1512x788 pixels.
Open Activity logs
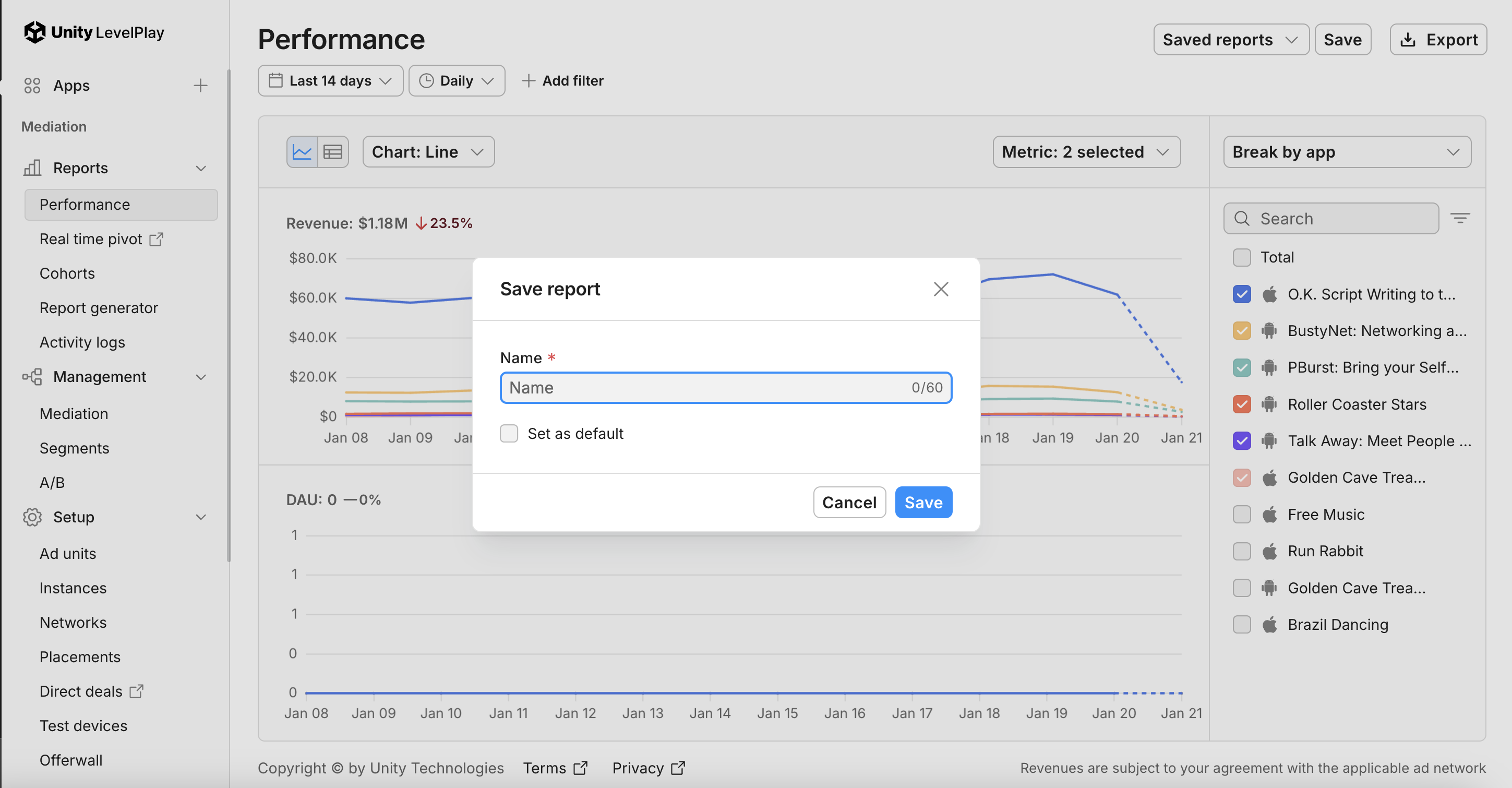tap(82, 342)
